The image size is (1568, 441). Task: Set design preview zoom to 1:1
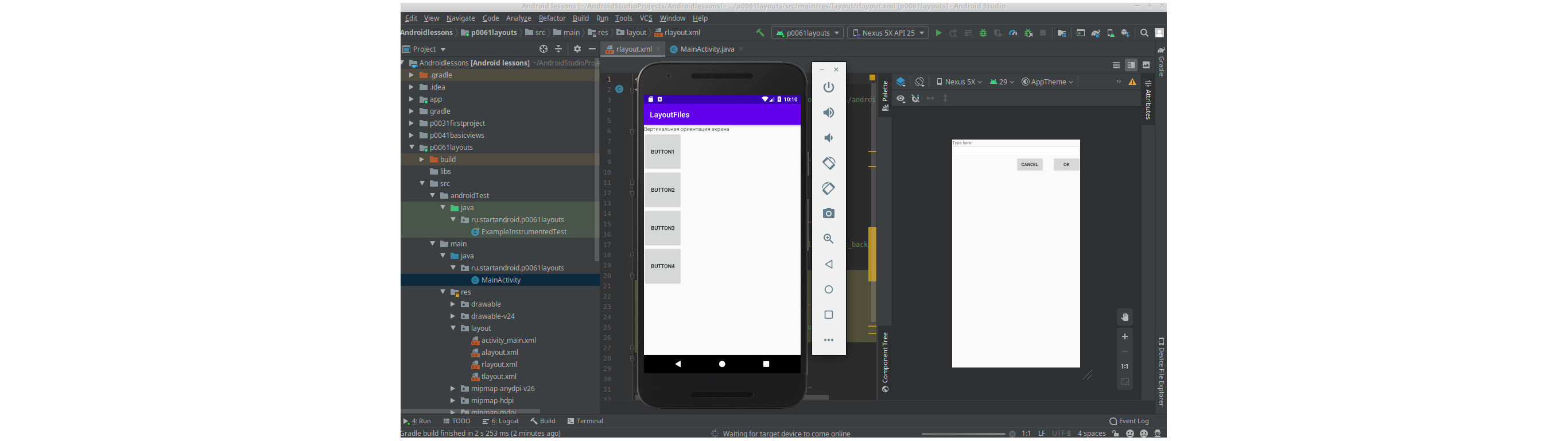[x=1125, y=367]
